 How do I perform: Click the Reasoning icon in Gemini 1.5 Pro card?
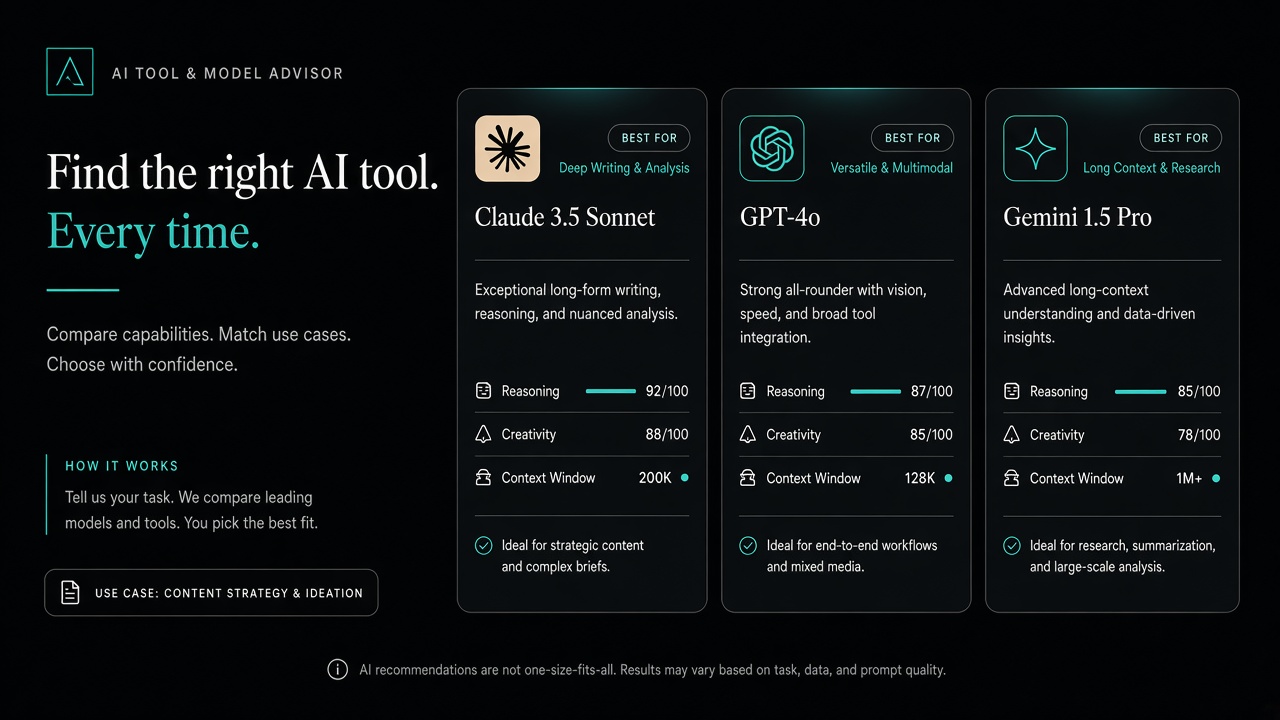point(1012,391)
